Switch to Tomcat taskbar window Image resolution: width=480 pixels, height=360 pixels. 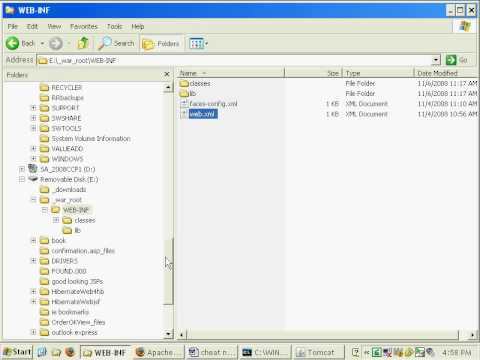click(318, 352)
